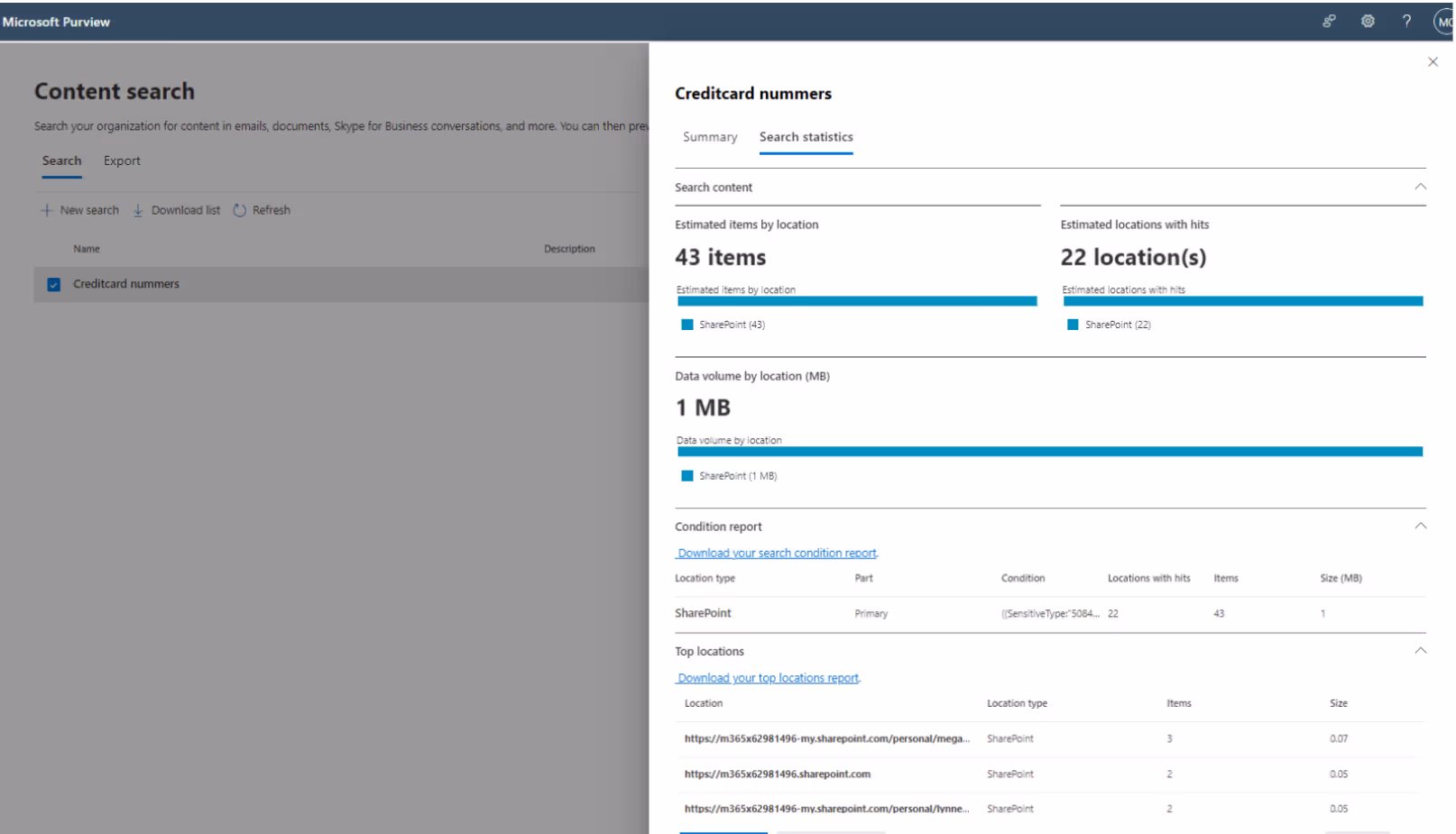1456x834 pixels.
Task: Uncheck the Creditcard nummers row checkbox
Action: tap(53, 284)
